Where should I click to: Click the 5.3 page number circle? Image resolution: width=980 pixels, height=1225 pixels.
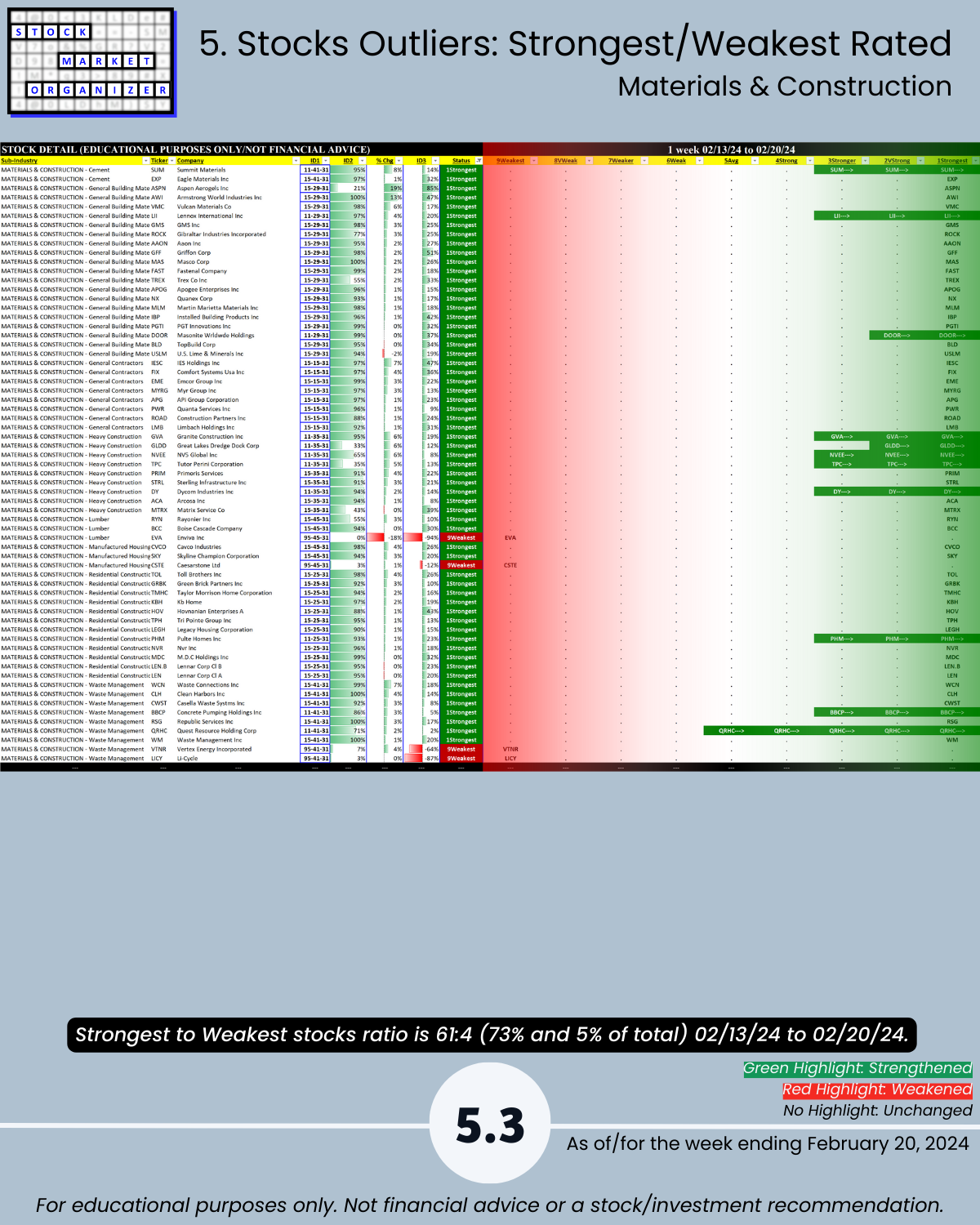click(490, 1125)
